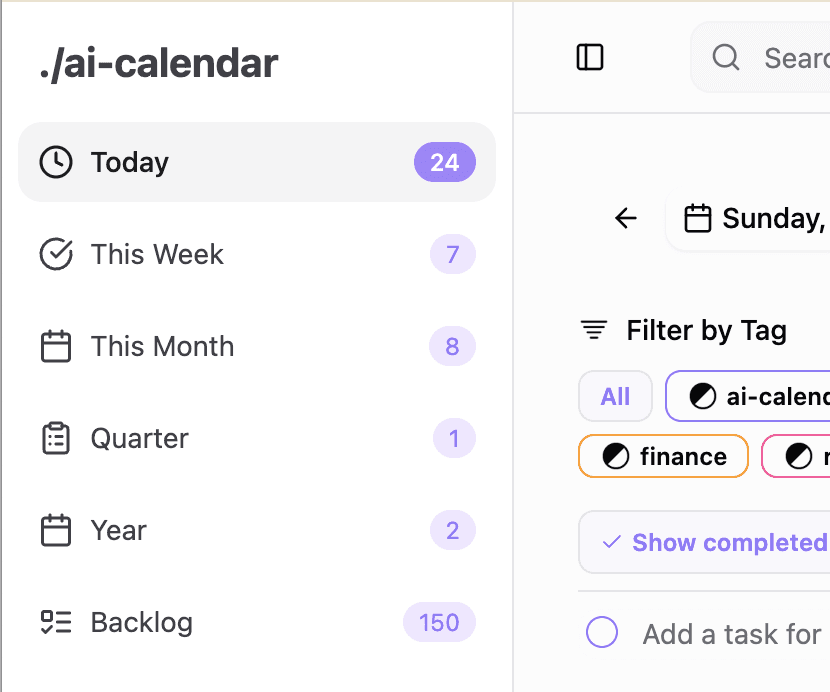Toggle the ai-calendar tag filter
Screen dimensions: 830x692
click(x=748, y=397)
